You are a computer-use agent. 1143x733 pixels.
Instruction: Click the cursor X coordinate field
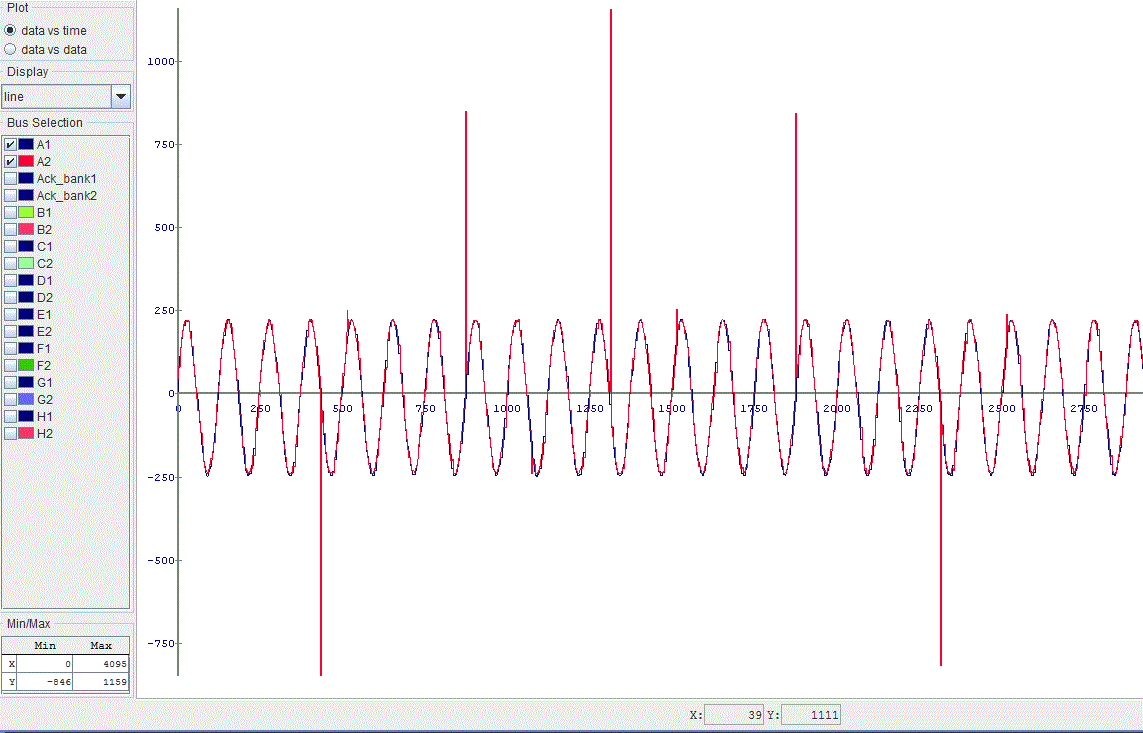(734, 715)
